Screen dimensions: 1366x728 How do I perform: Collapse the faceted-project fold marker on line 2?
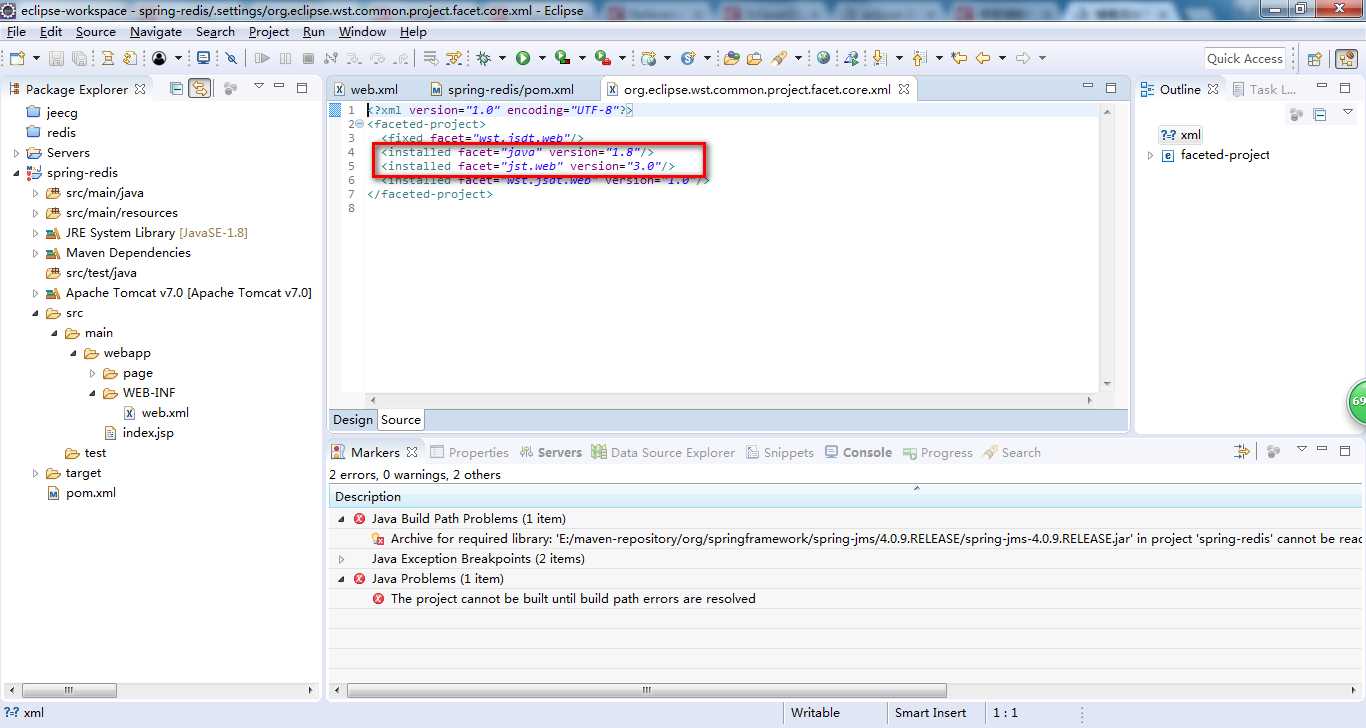coord(360,124)
